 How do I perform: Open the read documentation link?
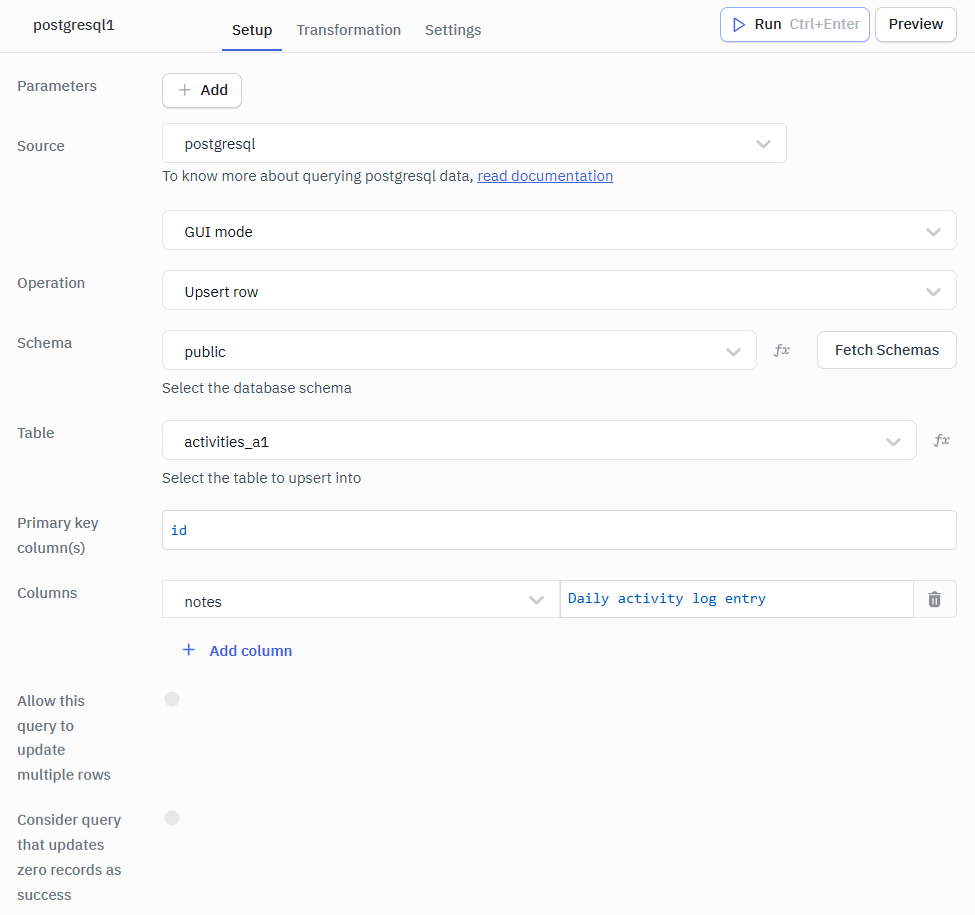pos(545,175)
